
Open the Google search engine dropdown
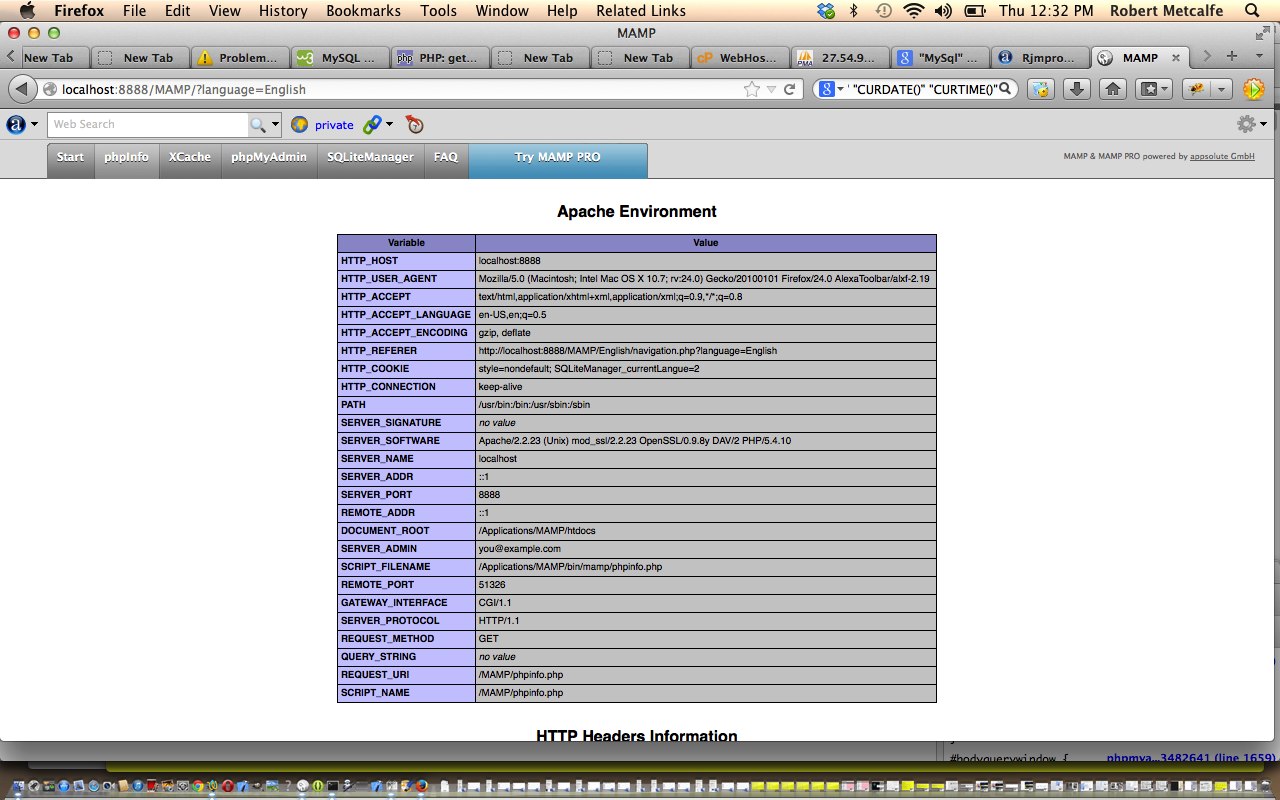point(839,90)
